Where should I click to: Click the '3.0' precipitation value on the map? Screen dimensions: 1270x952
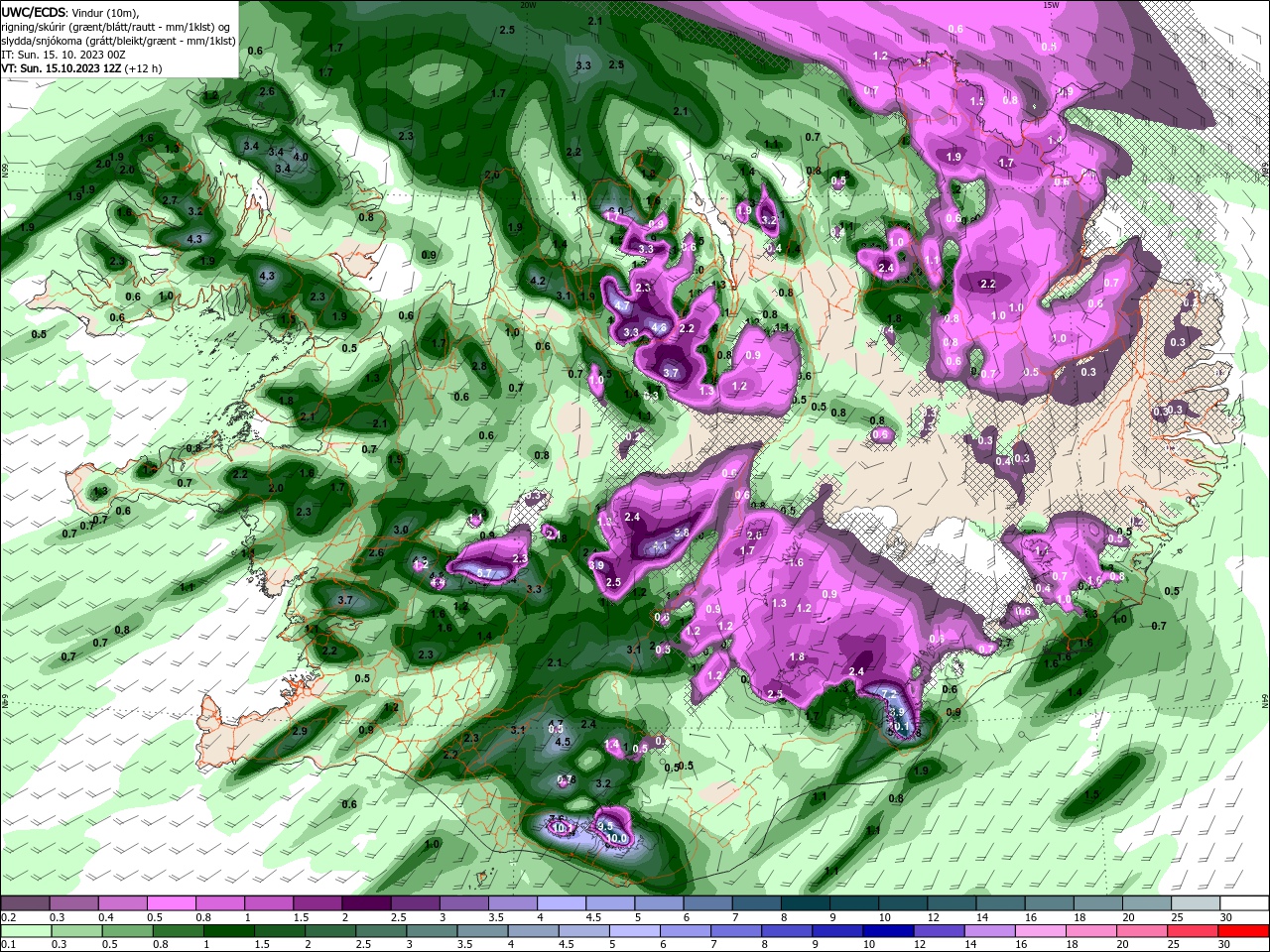[401, 531]
